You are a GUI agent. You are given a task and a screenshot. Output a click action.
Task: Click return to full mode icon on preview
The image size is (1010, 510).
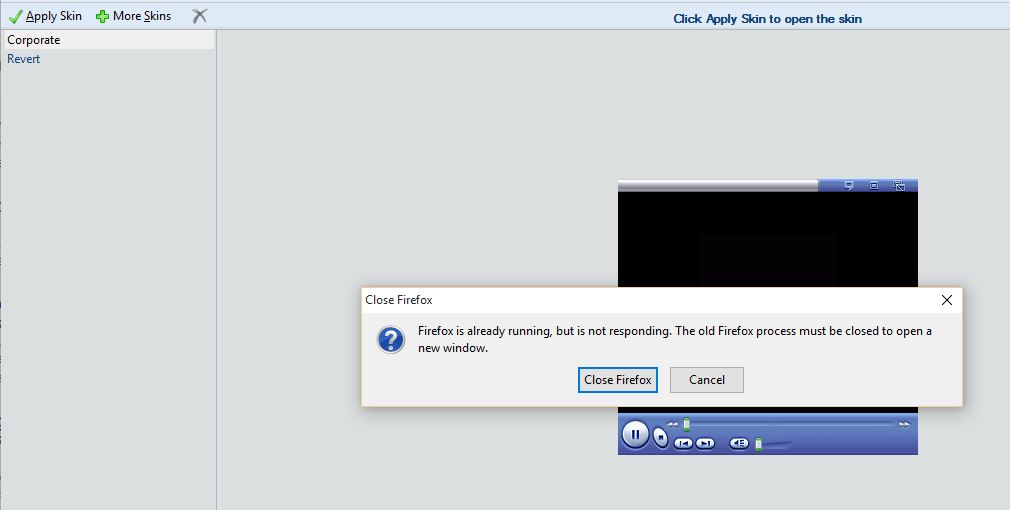point(899,185)
